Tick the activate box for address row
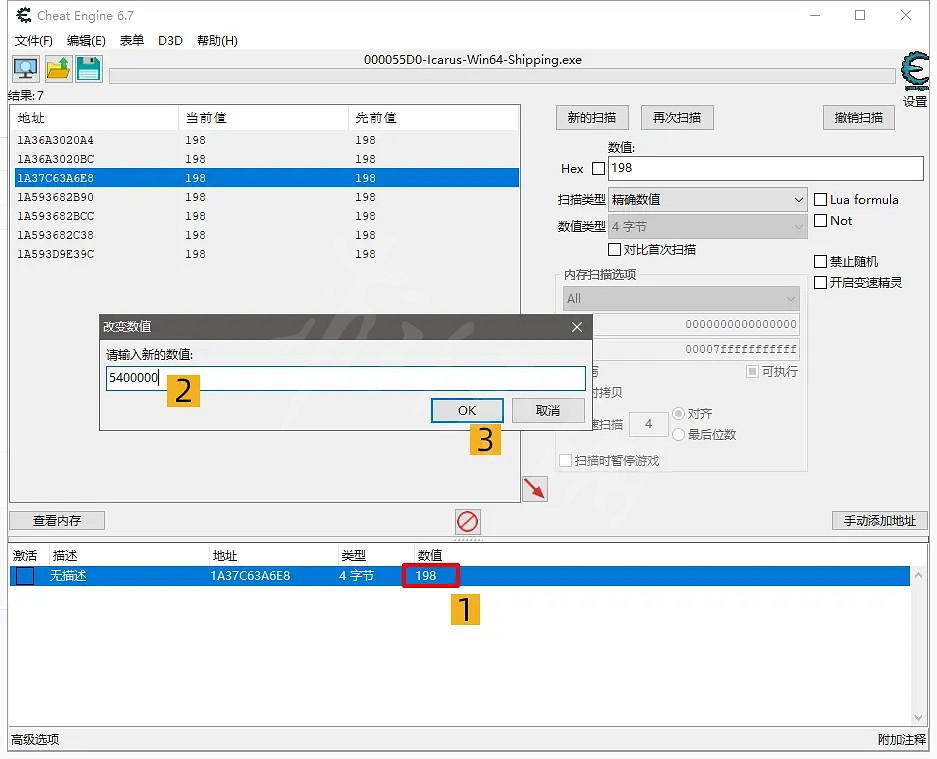 tap(25, 576)
